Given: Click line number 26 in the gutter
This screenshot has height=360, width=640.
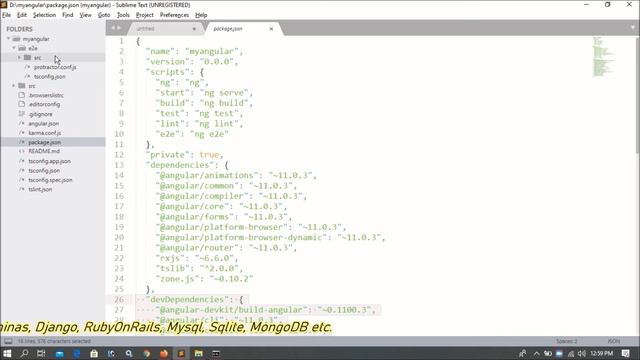Looking at the screenshot, I should [119, 299].
